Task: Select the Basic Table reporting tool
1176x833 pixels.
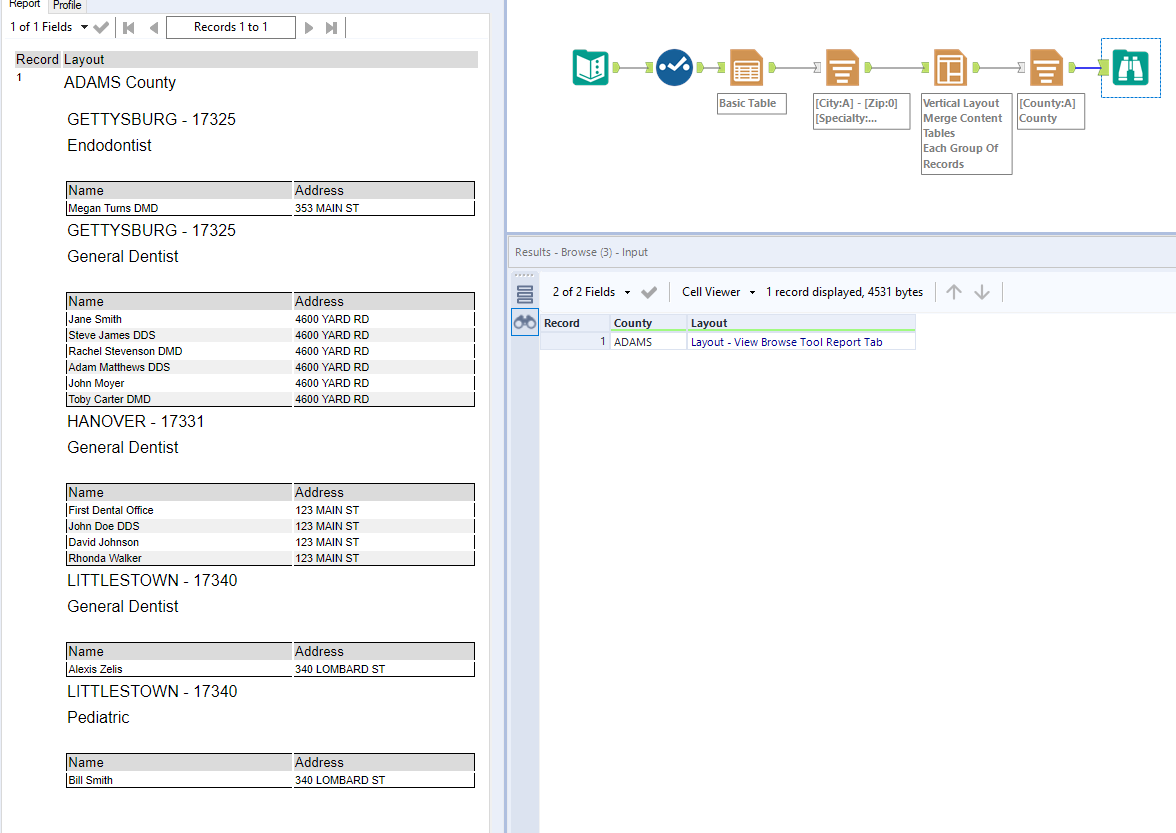Action: (746, 67)
